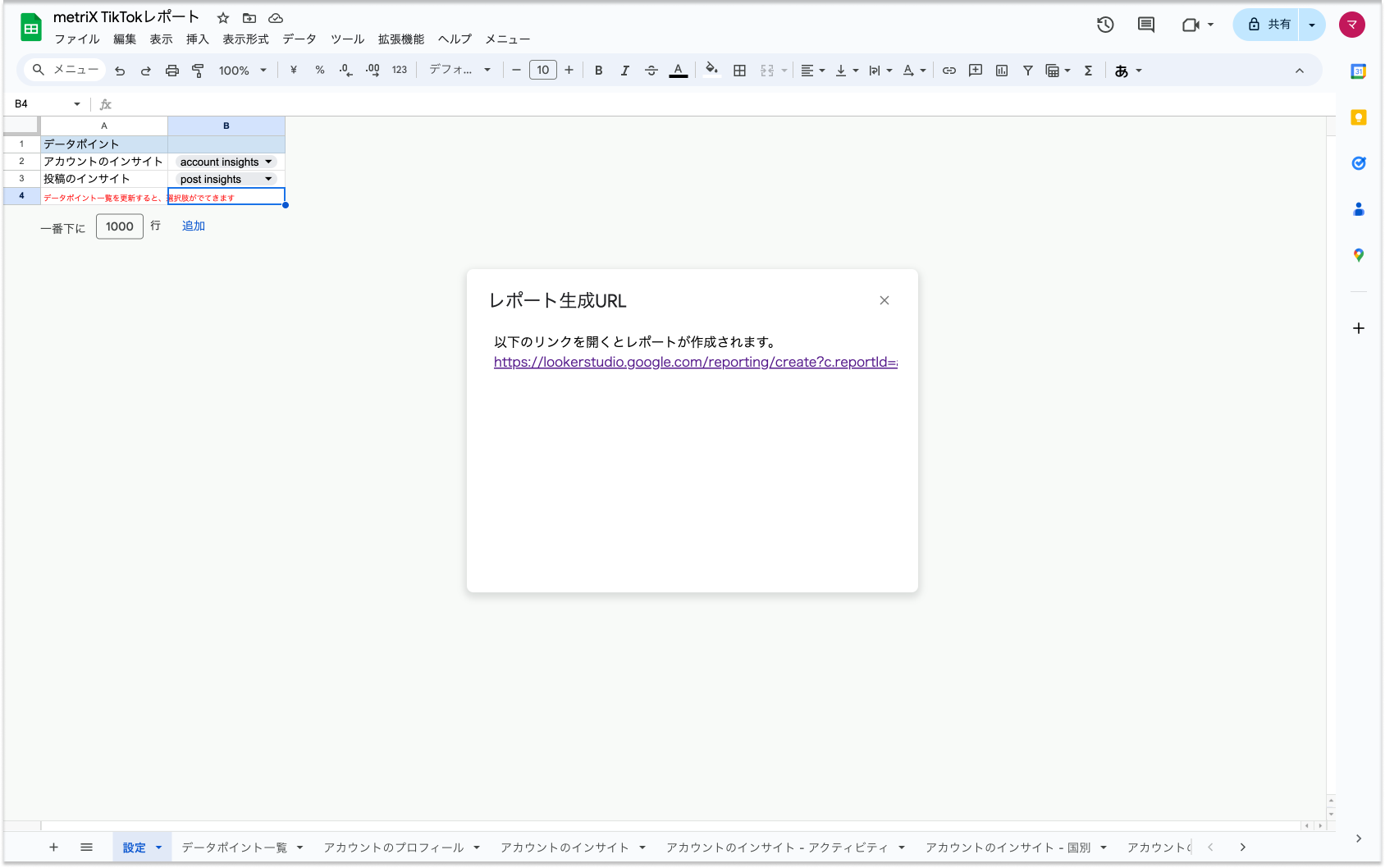
Task: Toggle bold formatting
Action: pos(599,71)
